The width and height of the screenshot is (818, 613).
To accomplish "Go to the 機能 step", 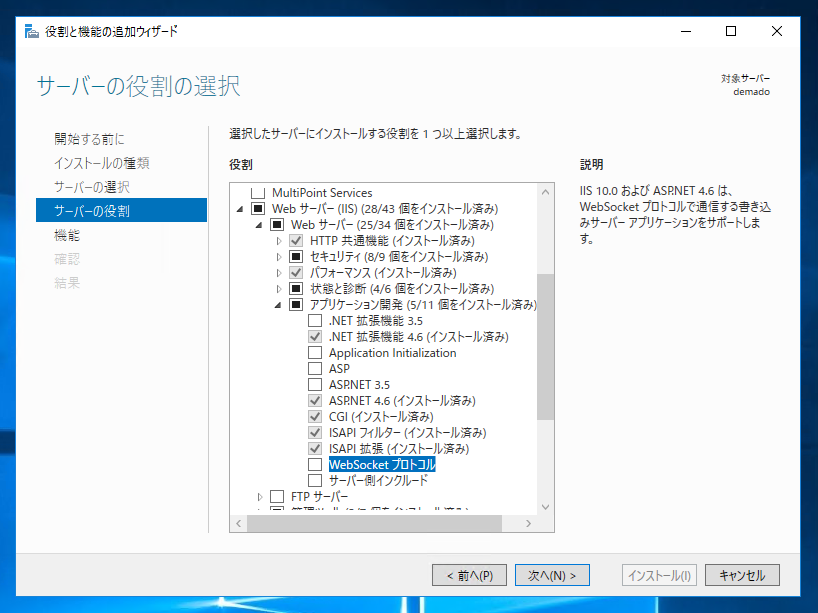I will pyautogui.click(x=67, y=235).
